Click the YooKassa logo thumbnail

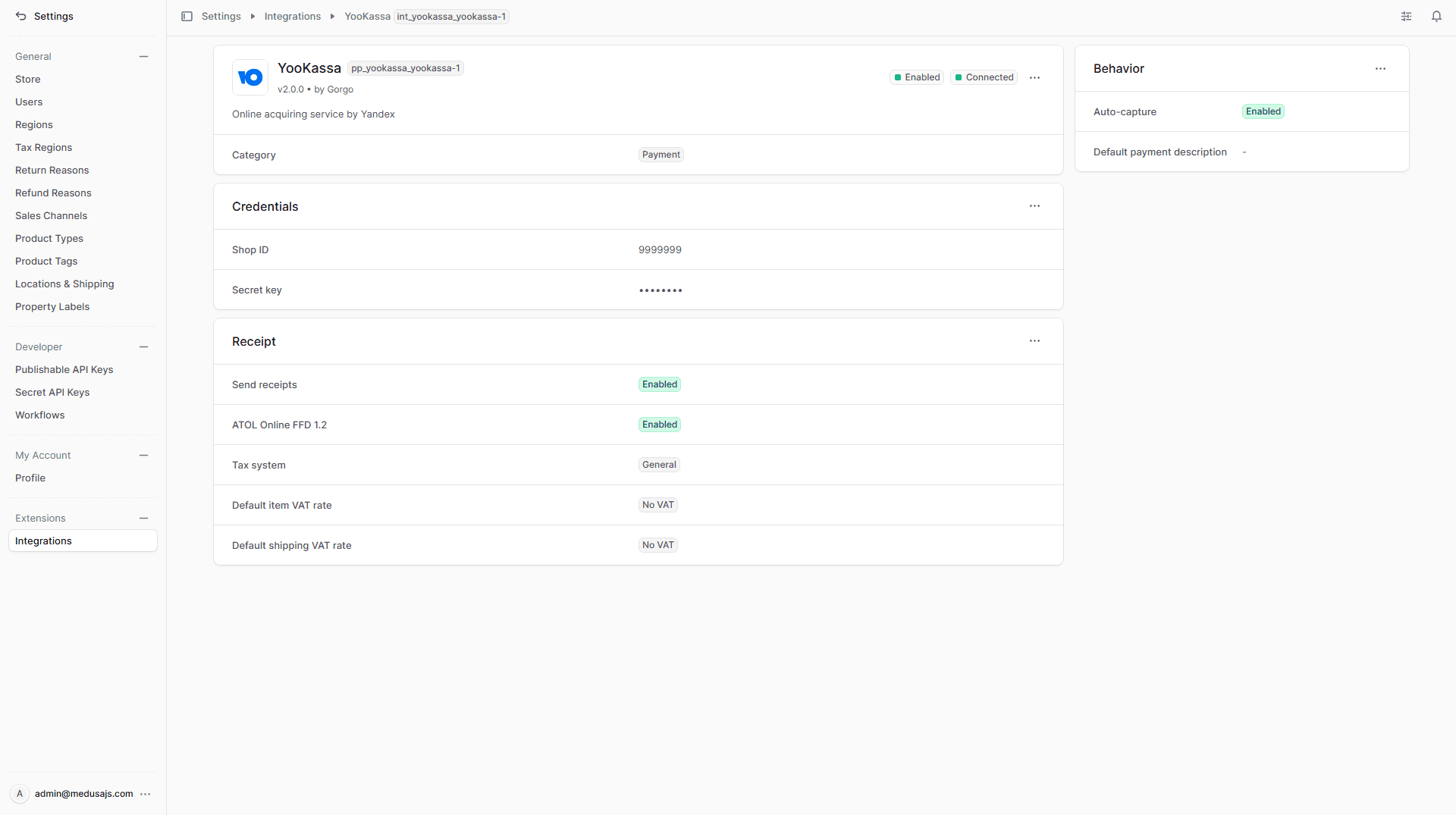point(250,77)
